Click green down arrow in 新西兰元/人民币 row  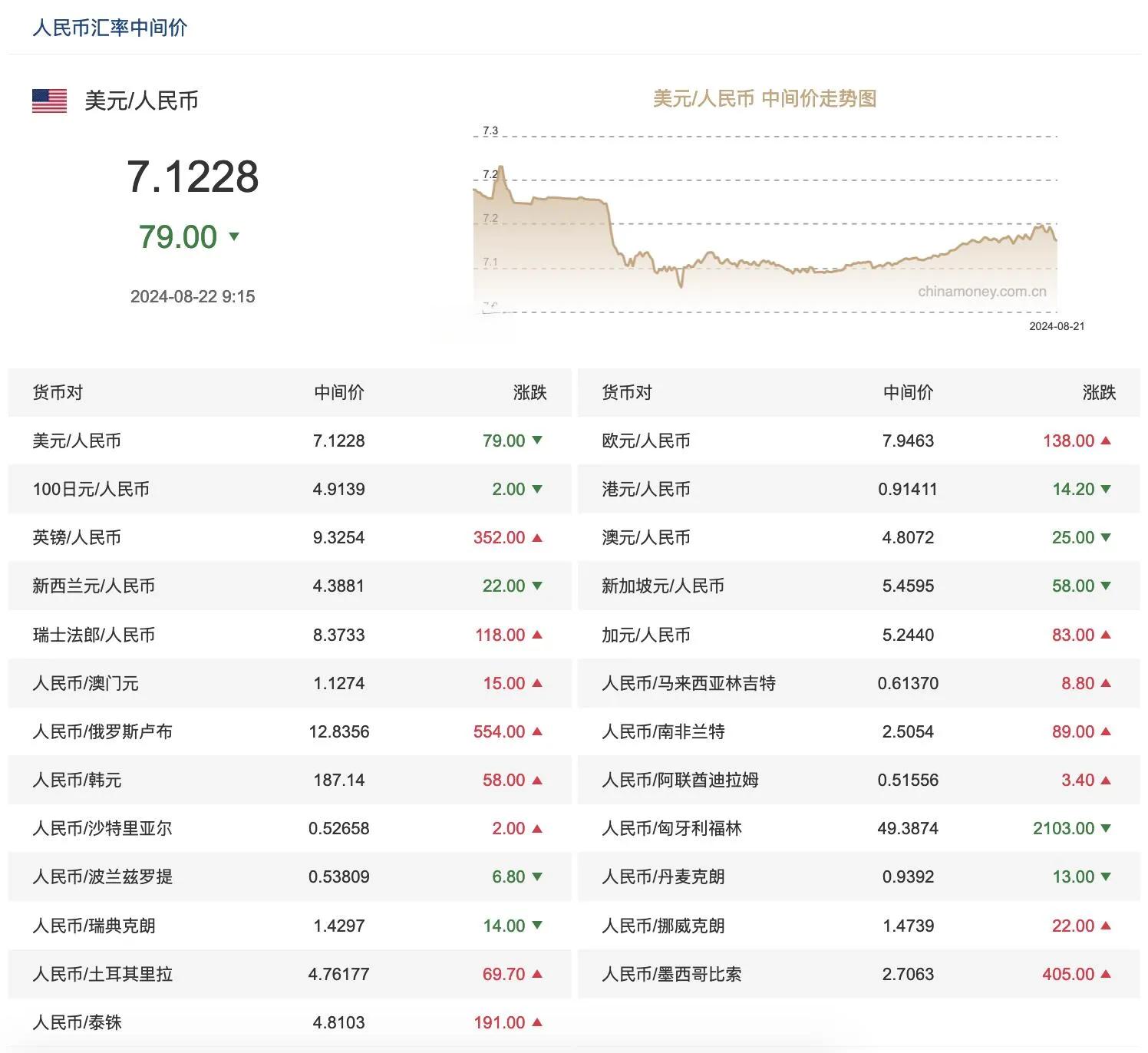tap(537, 586)
